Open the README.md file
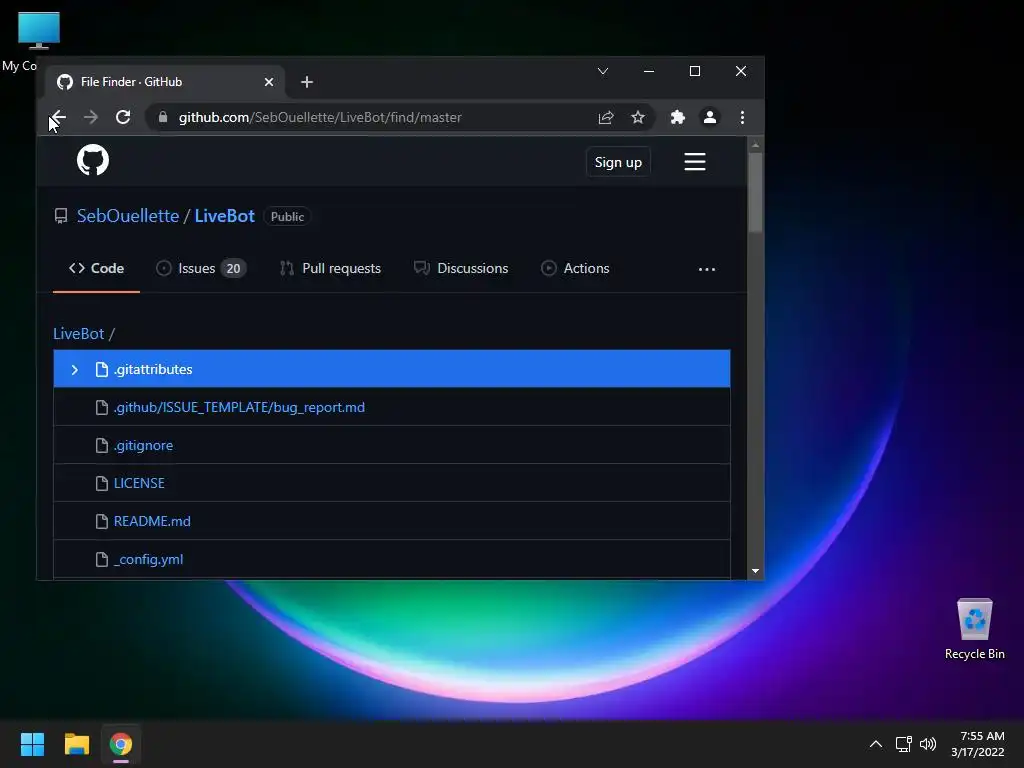 click(152, 521)
